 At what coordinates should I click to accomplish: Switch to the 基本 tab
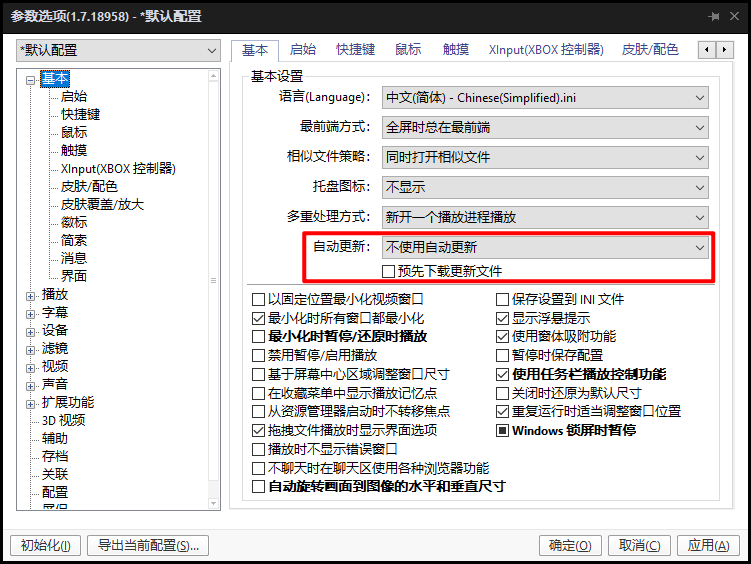(255, 50)
